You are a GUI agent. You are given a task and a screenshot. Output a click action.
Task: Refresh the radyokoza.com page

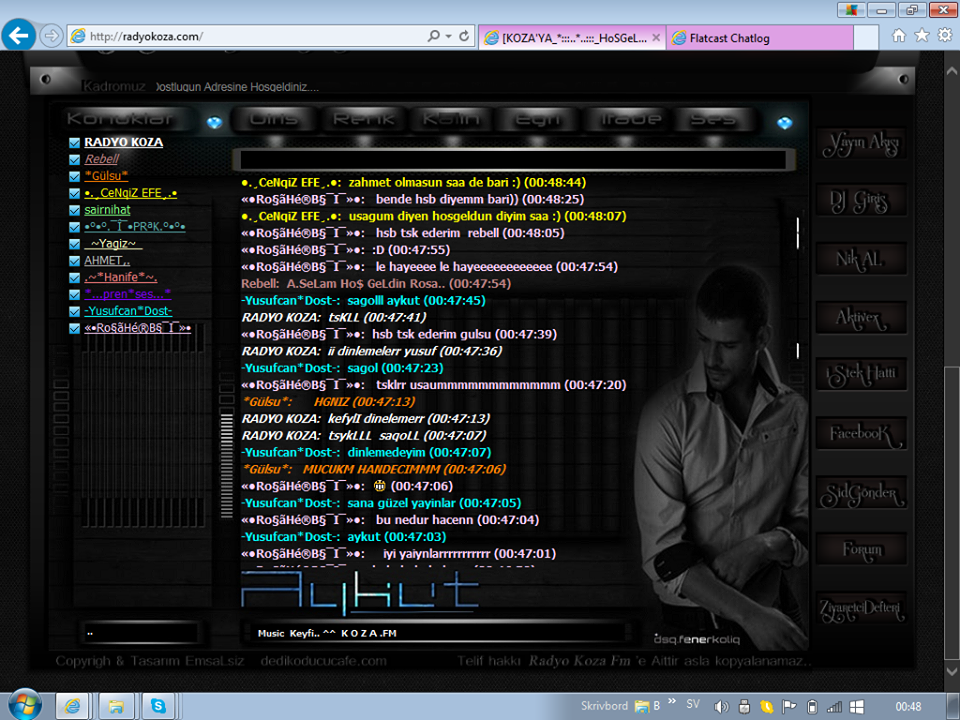[x=464, y=36]
